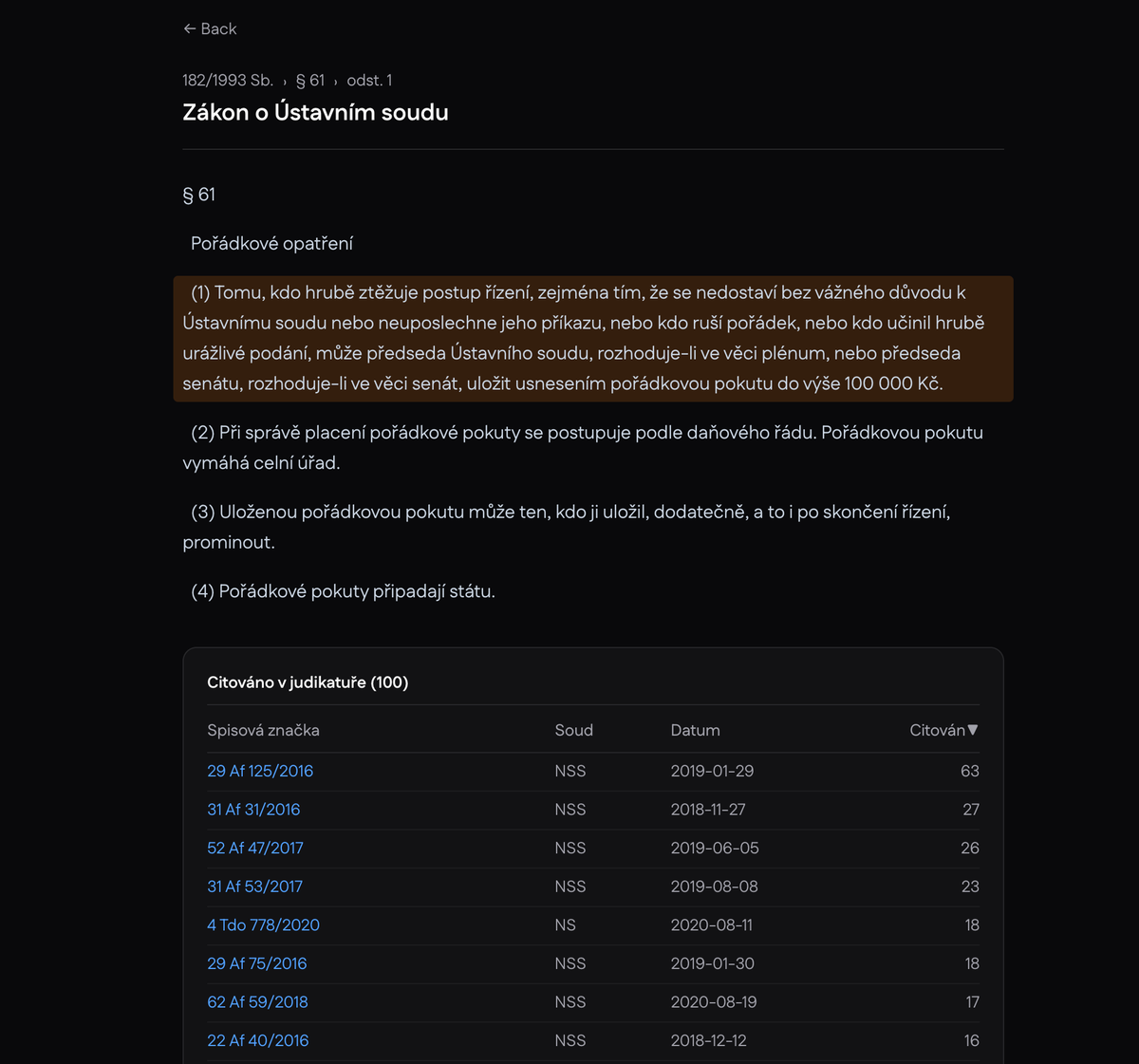Screen dimensions: 1139x1064
Task: Select breadcrumb item odst. 1
Action: tap(370, 81)
